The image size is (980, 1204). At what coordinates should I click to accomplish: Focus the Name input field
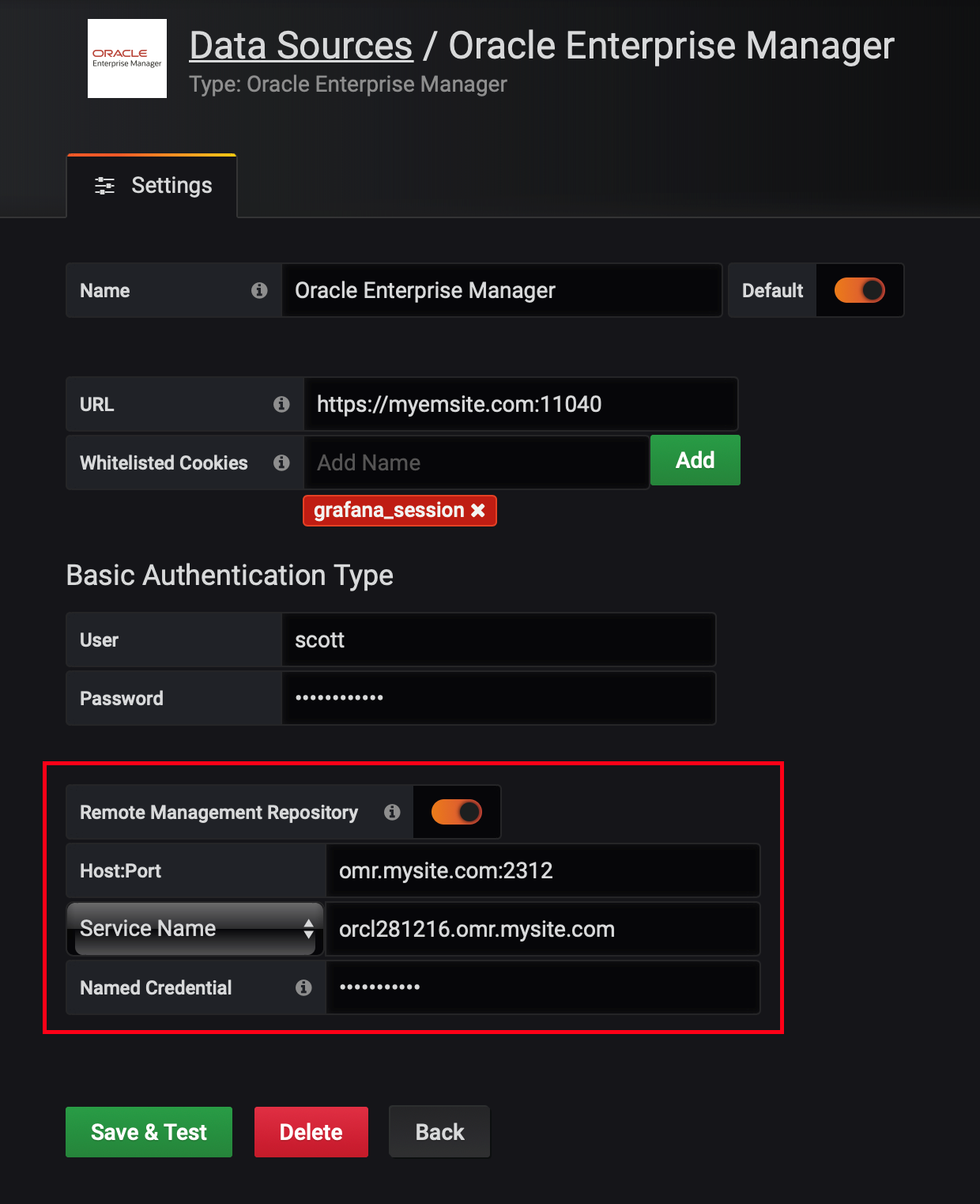pos(502,290)
